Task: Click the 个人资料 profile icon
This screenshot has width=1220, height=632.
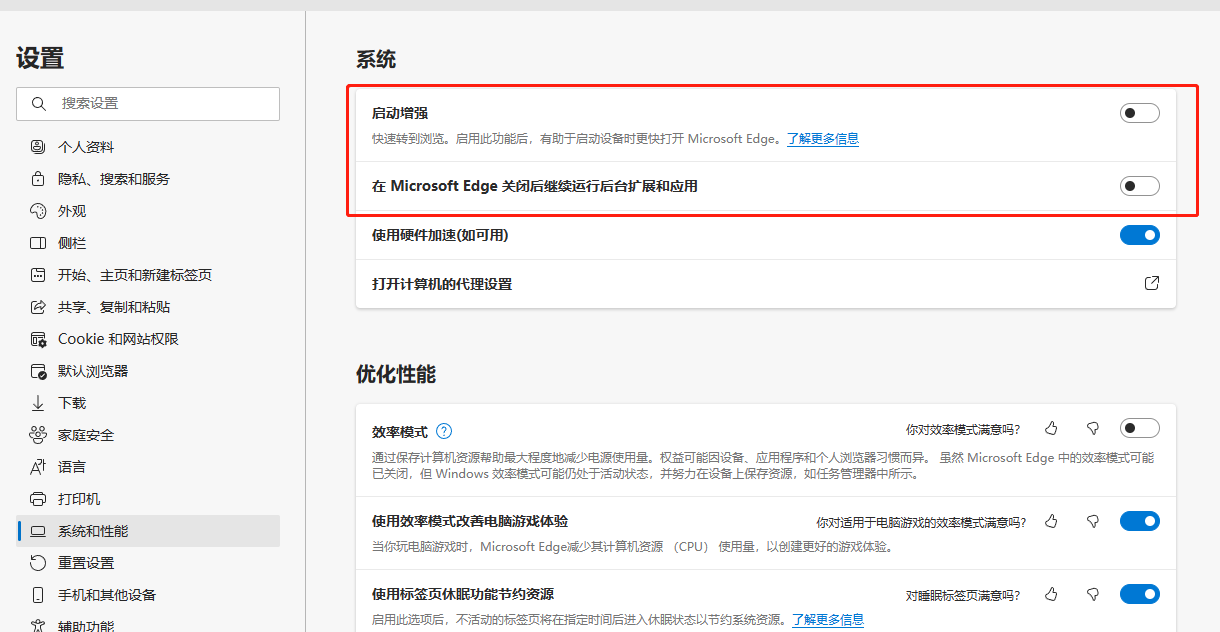Action: click(38, 147)
